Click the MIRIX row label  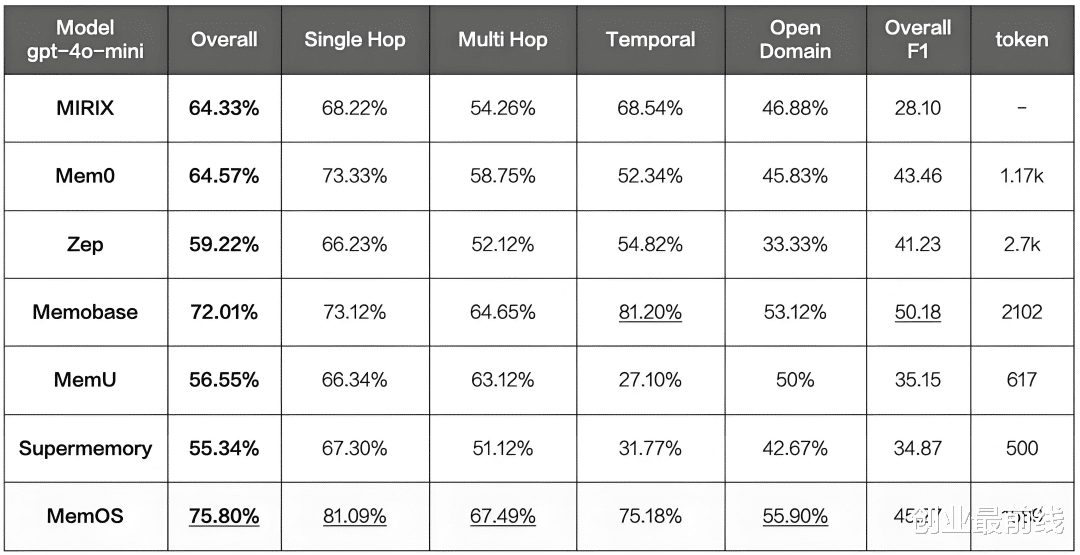click(x=85, y=108)
